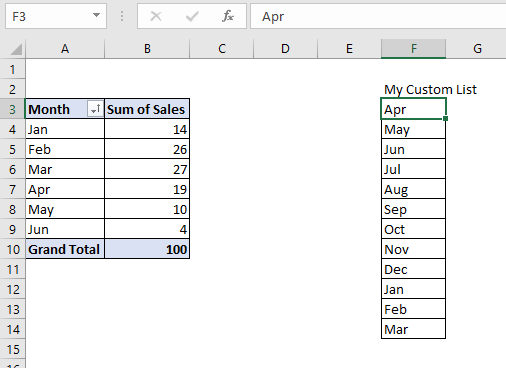Screen dimensions: 506x368
Task: Select column B header
Action: click(x=147, y=49)
